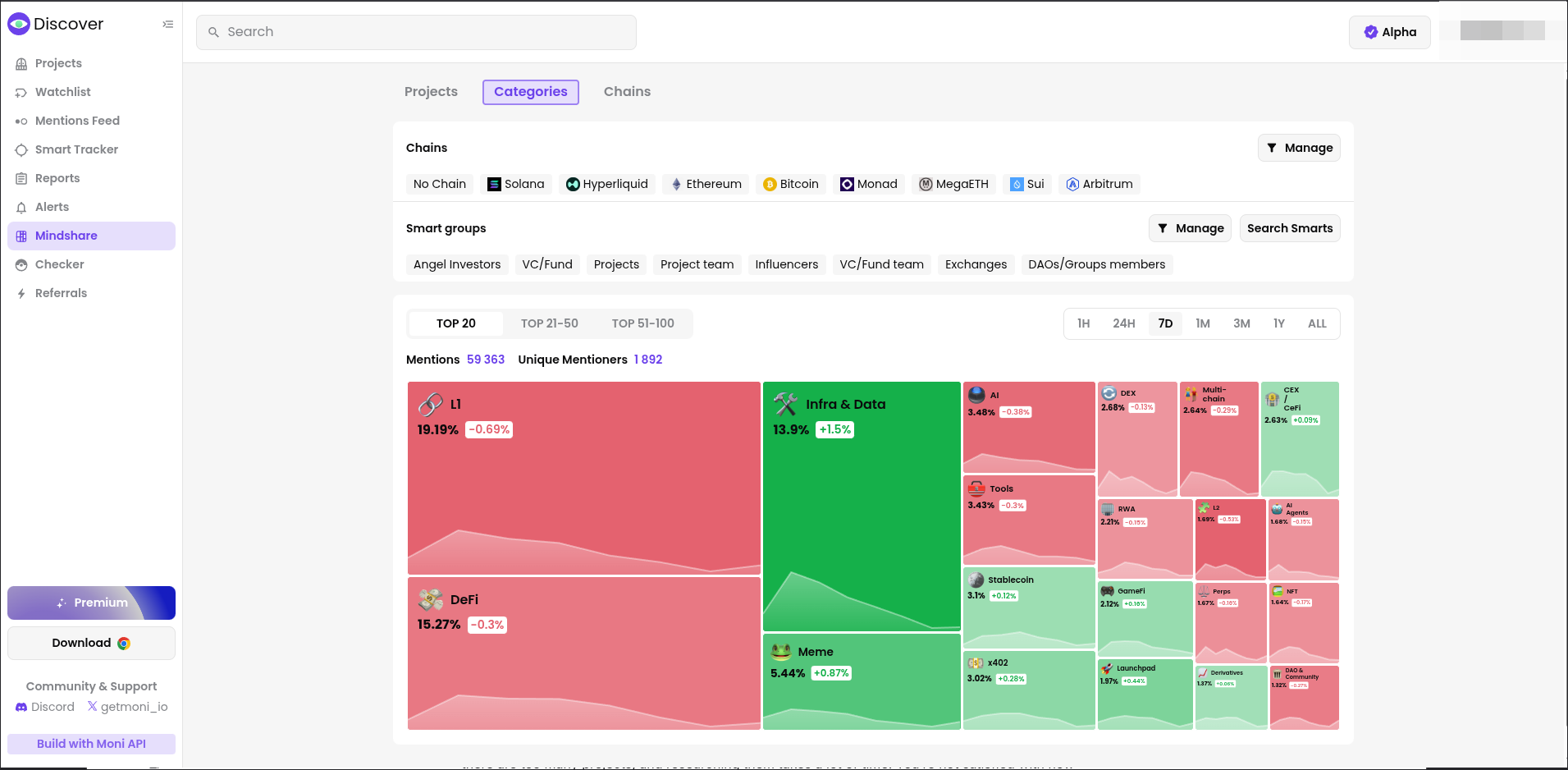
Task: Open Alerts via the bell icon
Action: 21,208
